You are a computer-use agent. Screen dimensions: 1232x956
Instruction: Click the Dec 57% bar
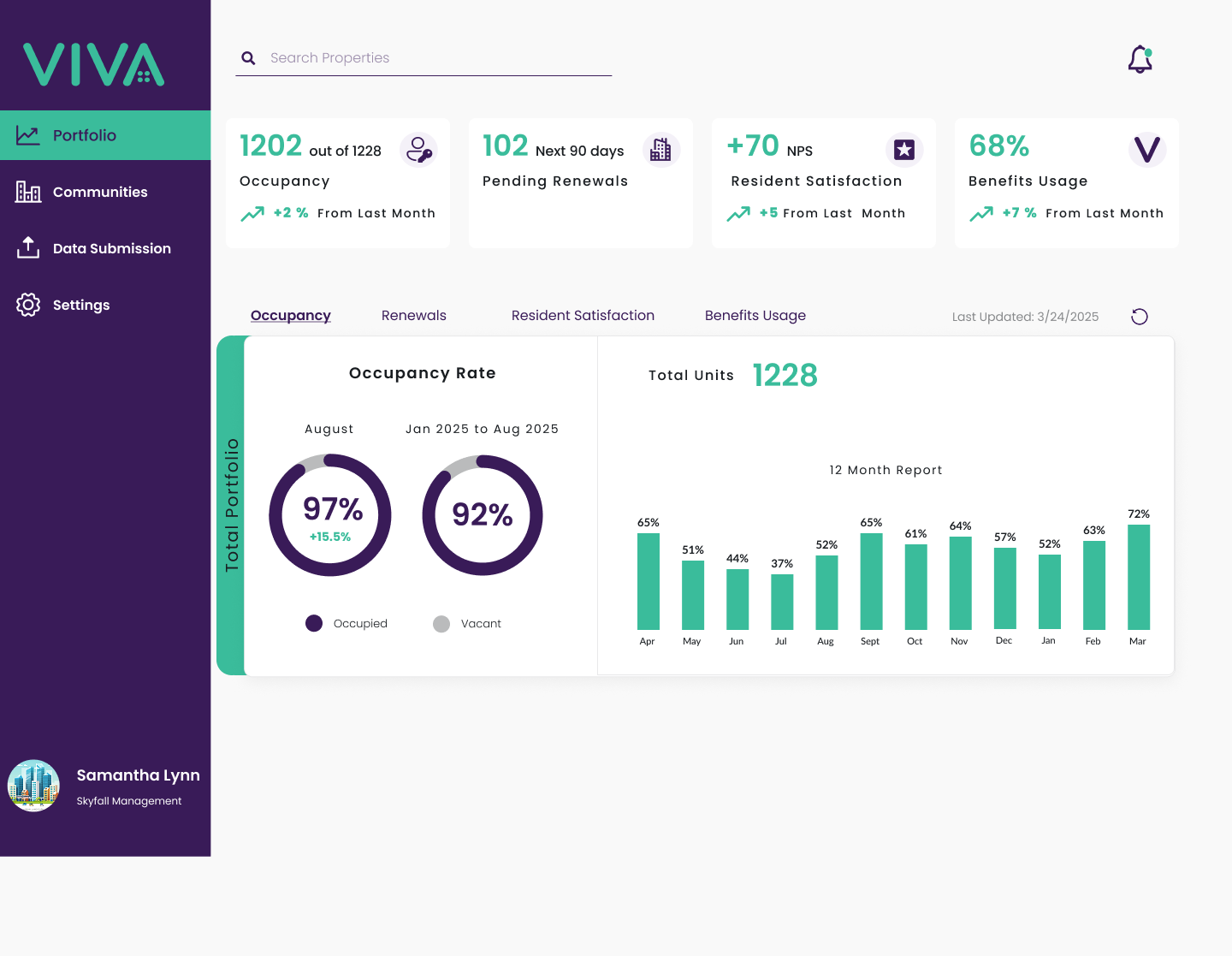click(x=1005, y=588)
